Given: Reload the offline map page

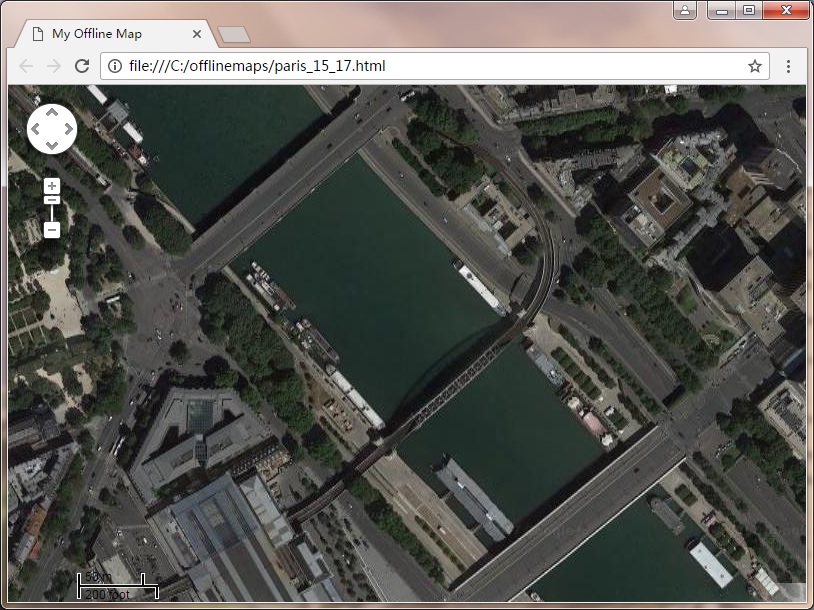Looking at the screenshot, I should click(82, 66).
